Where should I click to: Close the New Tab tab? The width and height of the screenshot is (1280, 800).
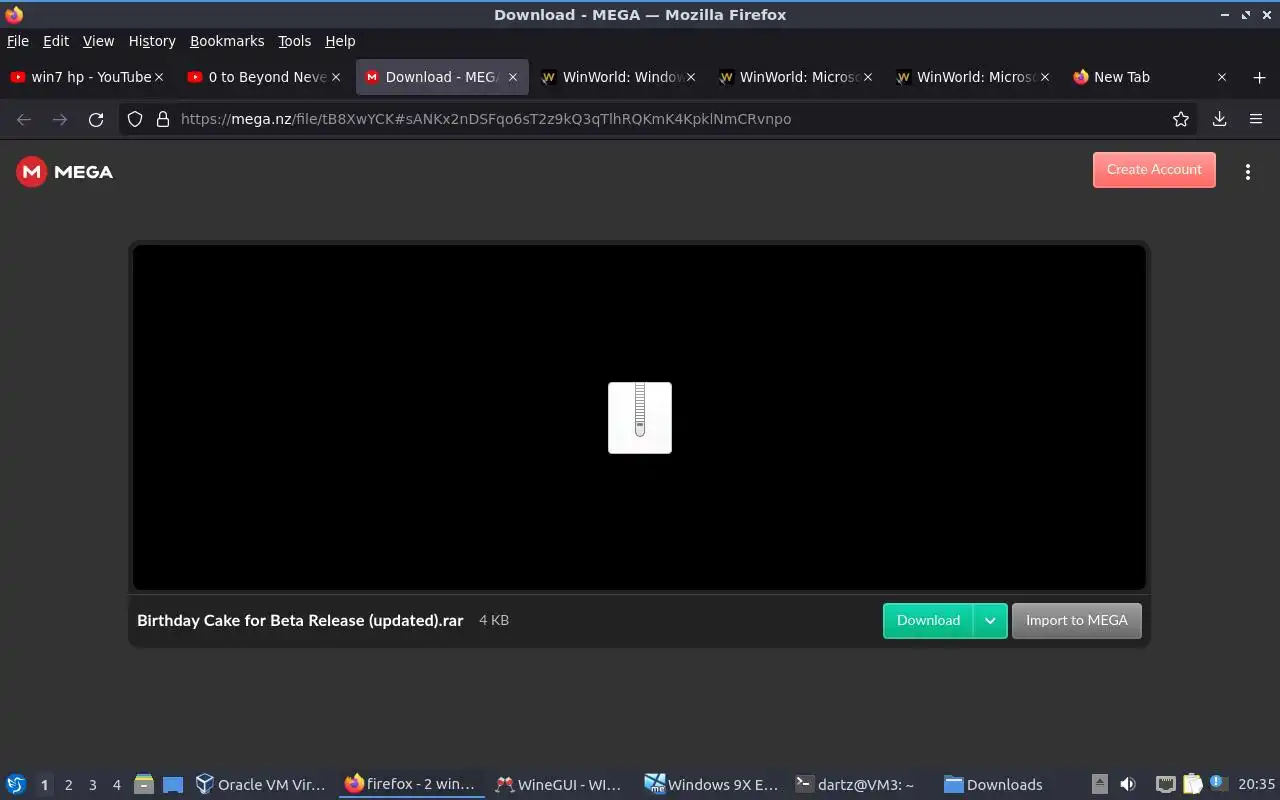click(x=1221, y=77)
